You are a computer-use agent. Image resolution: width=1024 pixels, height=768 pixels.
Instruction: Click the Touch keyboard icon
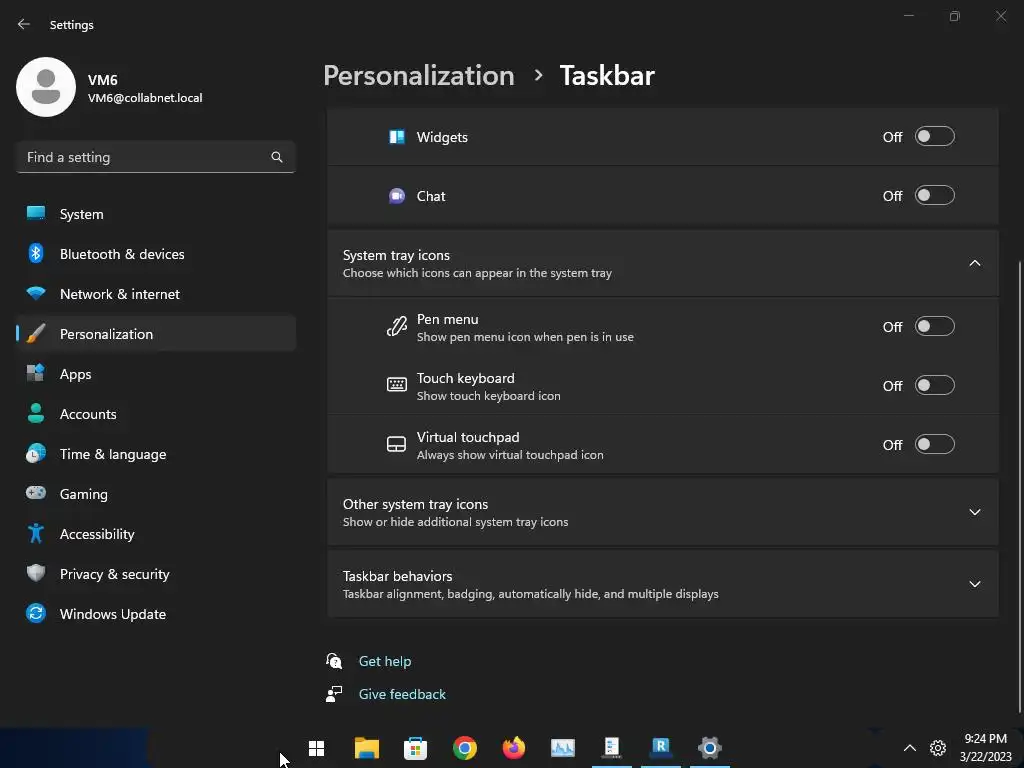coord(396,385)
